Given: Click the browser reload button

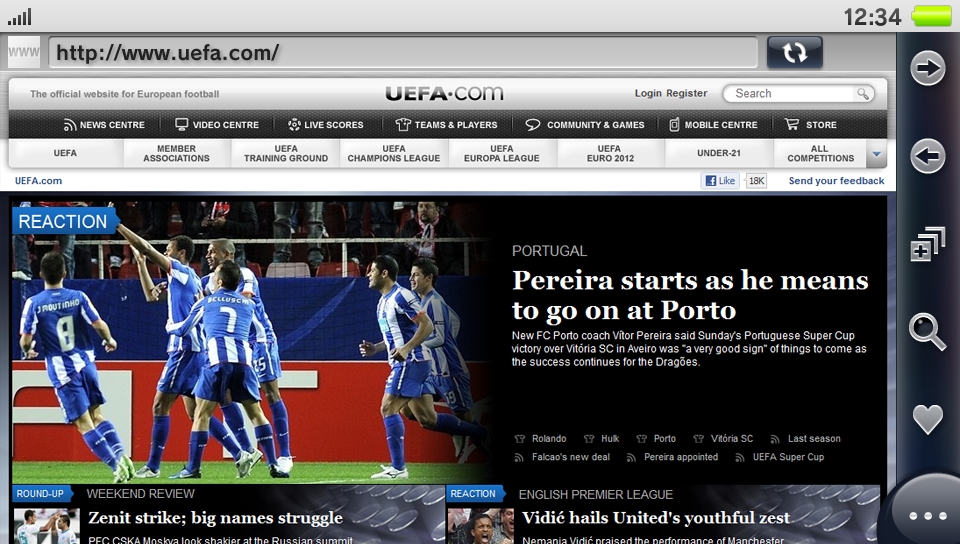Looking at the screenshot, I should 794,53.
